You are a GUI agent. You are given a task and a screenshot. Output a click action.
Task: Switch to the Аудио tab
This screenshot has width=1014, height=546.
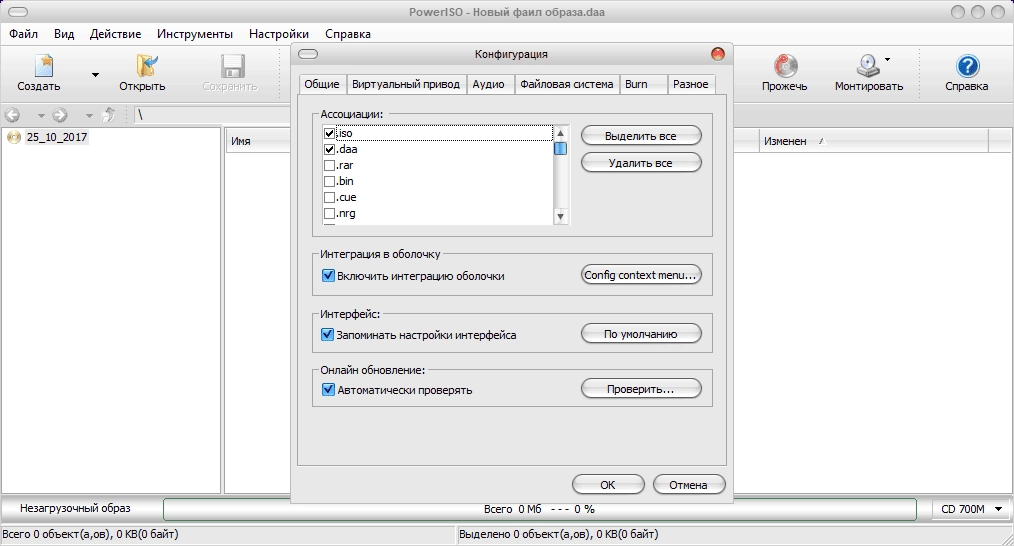coord(488,84)
